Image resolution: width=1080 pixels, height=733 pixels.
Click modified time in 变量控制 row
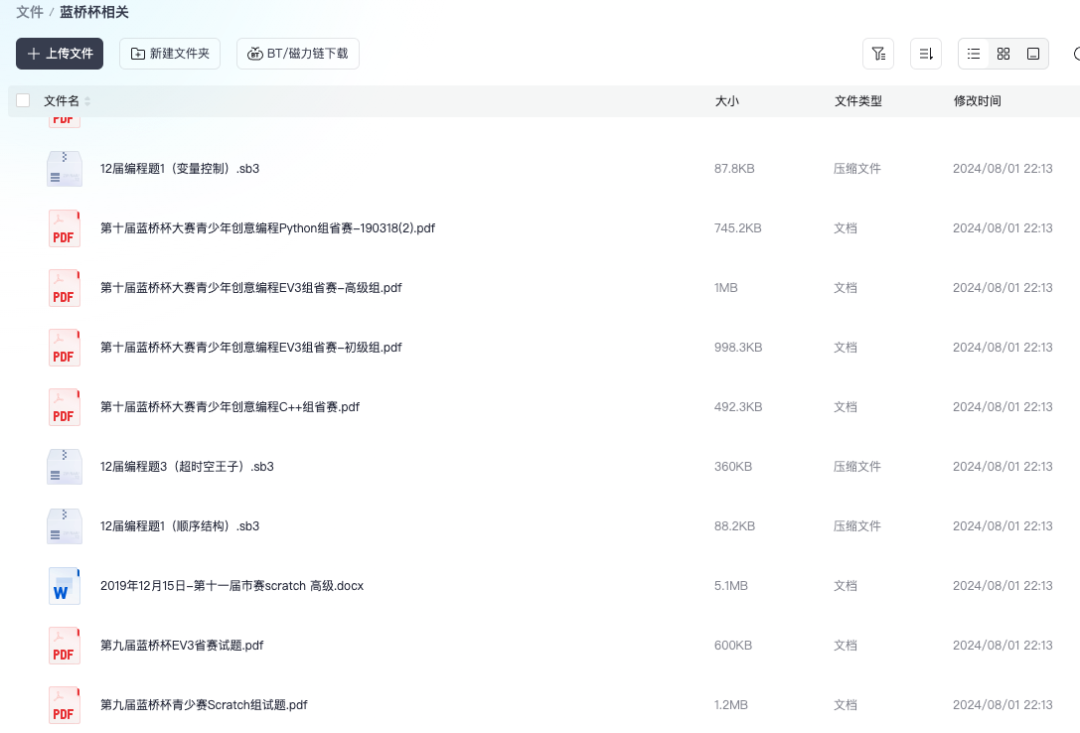click(1002, 169)
